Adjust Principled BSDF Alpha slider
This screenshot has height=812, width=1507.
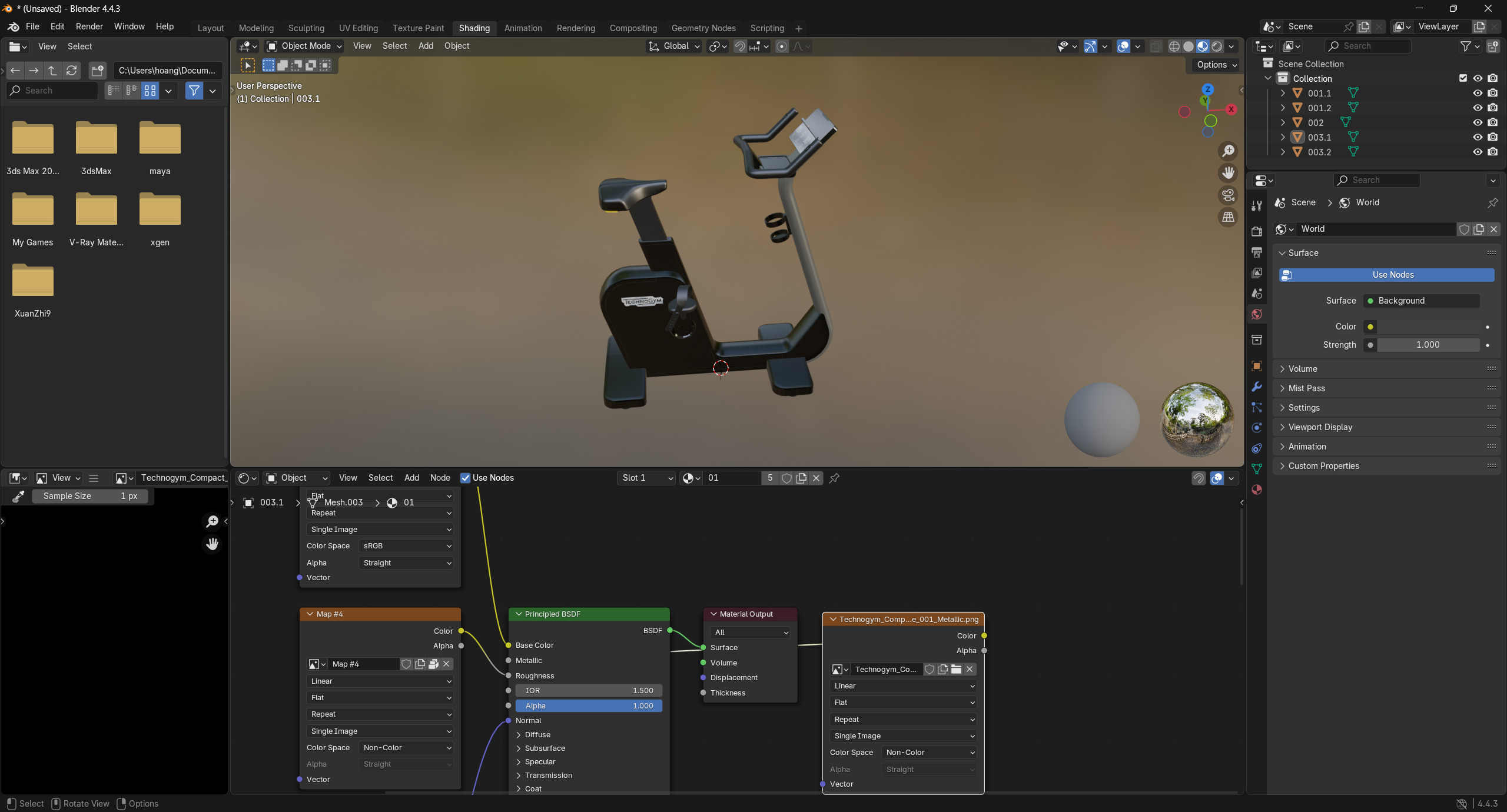(x=589, y=706)
